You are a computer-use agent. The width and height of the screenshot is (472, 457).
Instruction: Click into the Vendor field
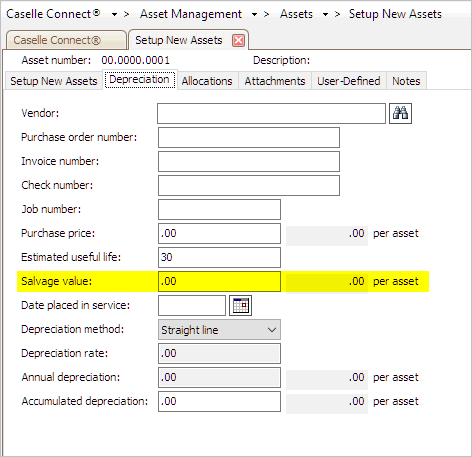pyautogui.click(x=271, y=113)
